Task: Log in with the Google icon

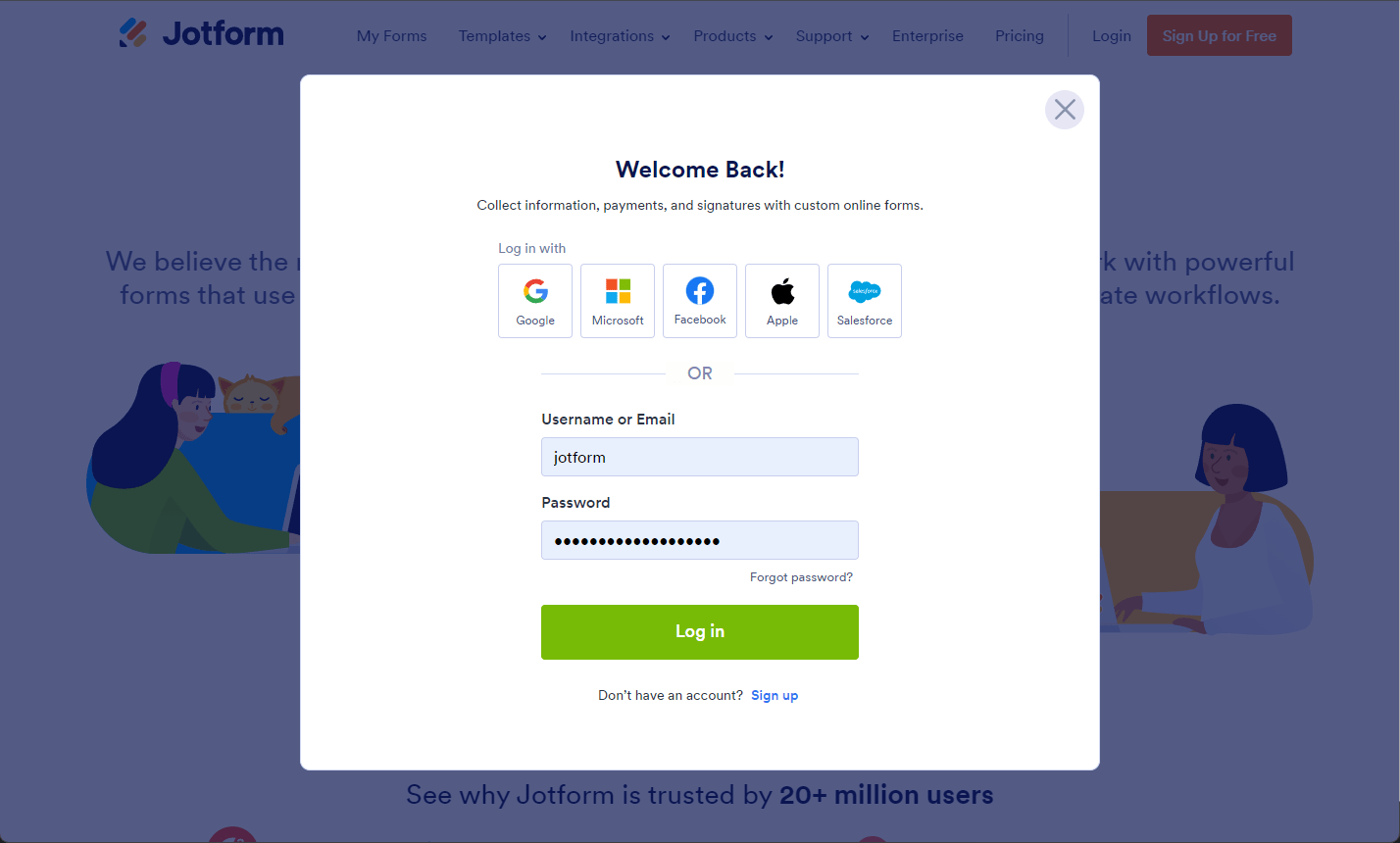Action: 535,301
